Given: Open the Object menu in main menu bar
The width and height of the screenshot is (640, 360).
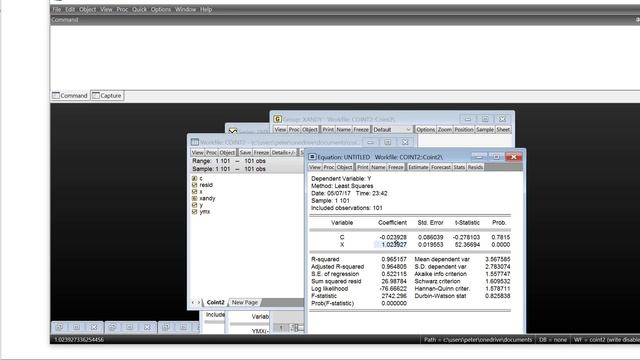Looking at the screenshot, I should pyautogui.click(x=87, y=9).
